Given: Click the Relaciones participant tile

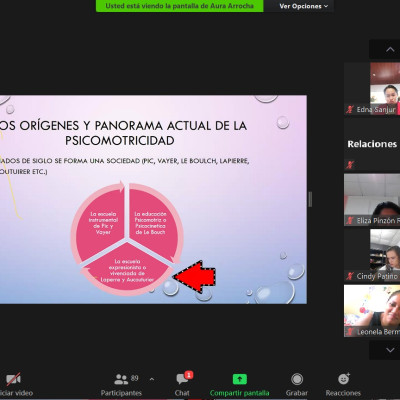Looking at the screenshot, I should click(372, 144).
